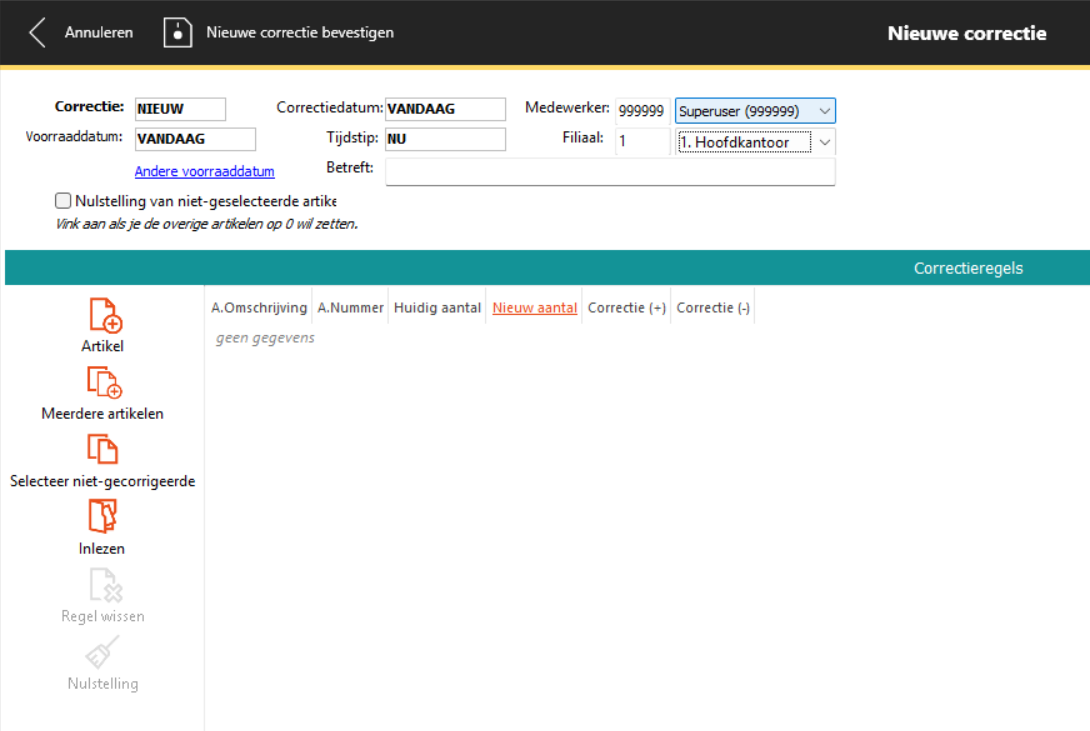Click the Tijdstip field showing NU
The image size is (1090, 731).
[x=445, y=139]
